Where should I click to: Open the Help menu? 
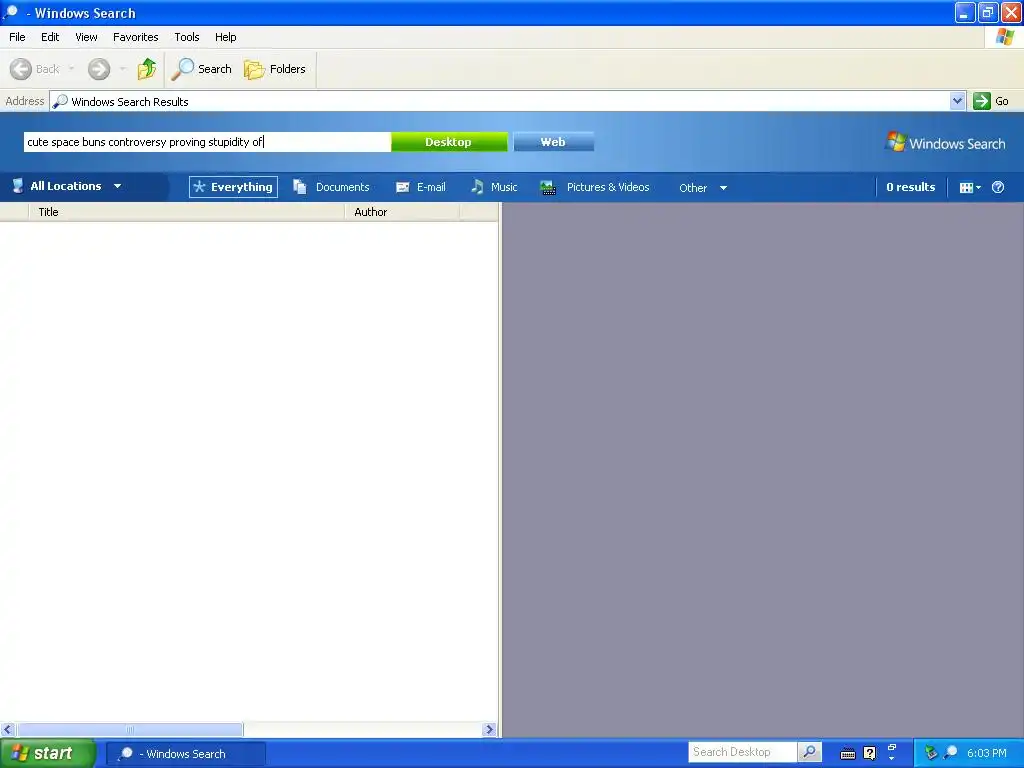tap(226, 37)
